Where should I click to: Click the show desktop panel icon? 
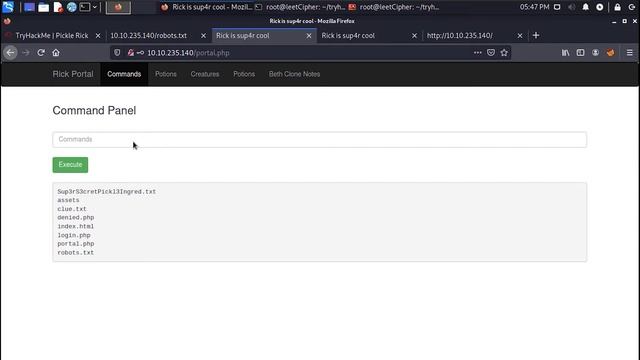pyautogui.click(x=29, y=7)
